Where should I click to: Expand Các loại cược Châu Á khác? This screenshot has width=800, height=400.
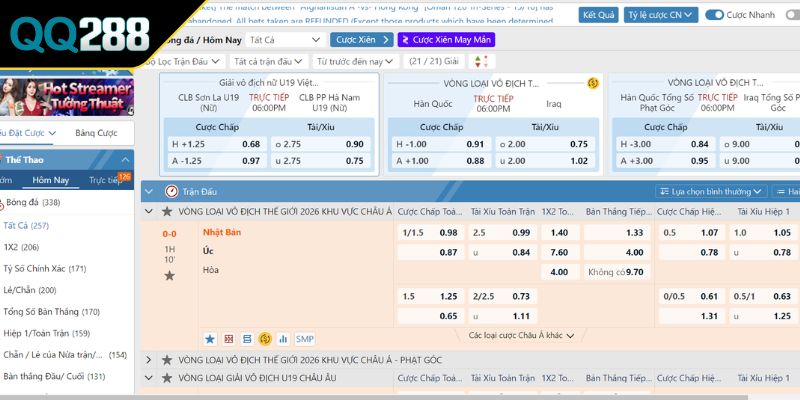click(520, 335)
